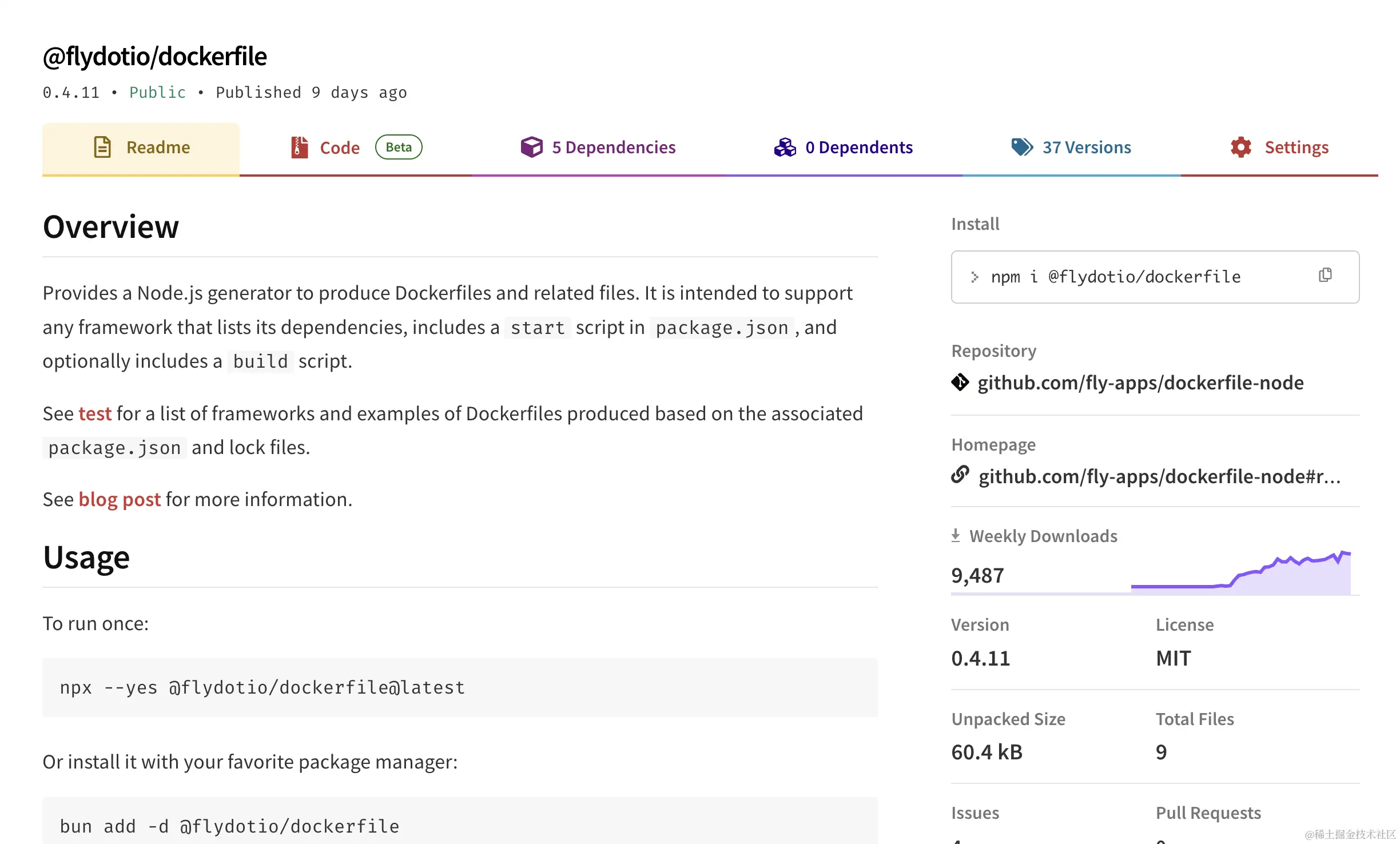Click the Versions tag icon

[x=1021, y=147]
